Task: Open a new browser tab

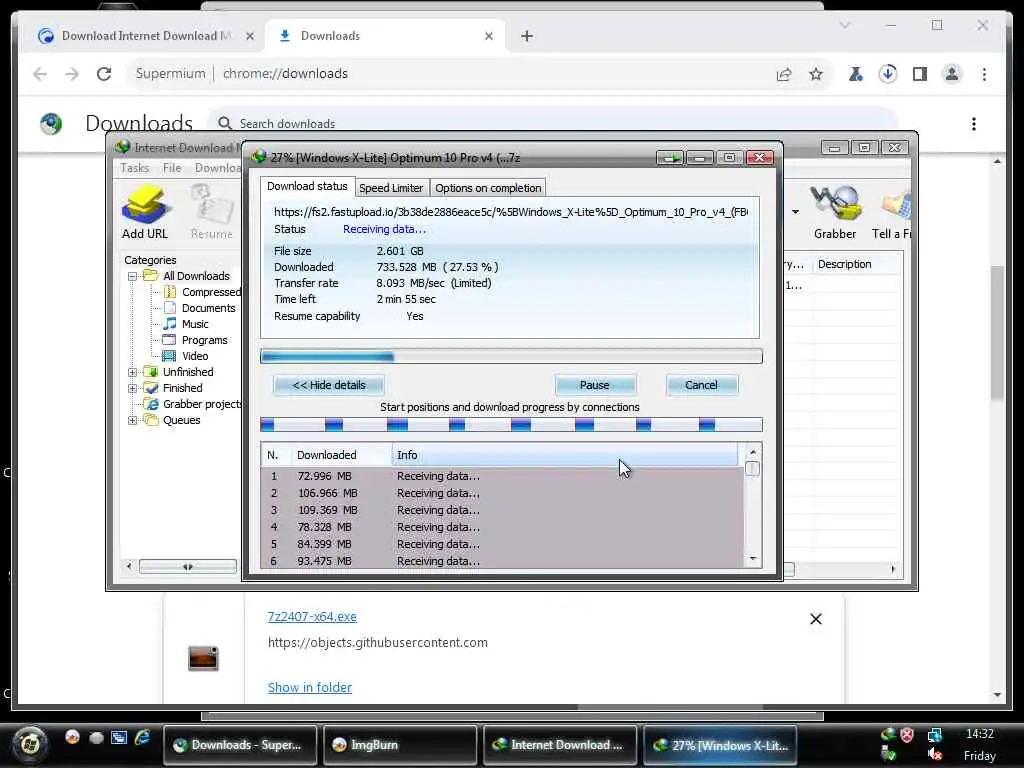Action: click(527, 36)
